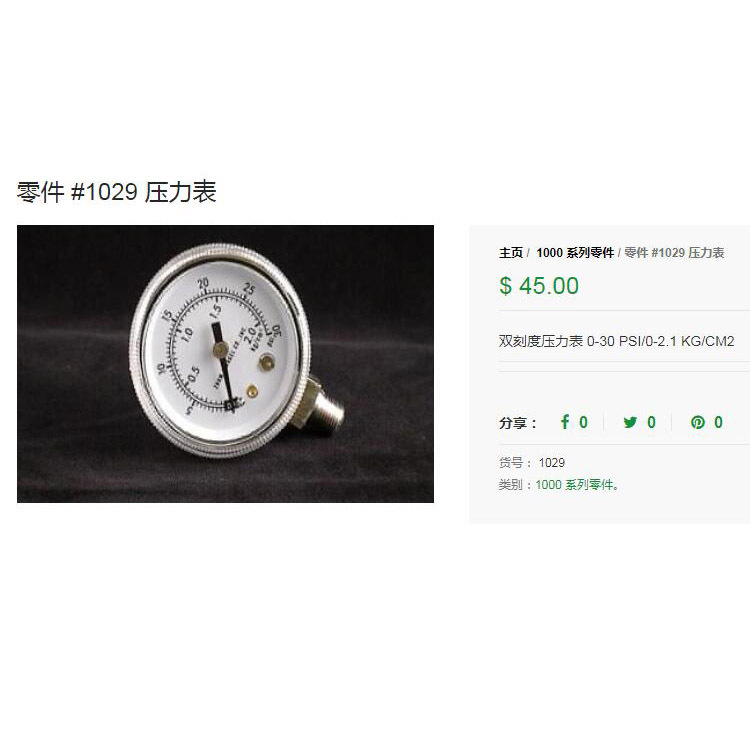The width and height of the screenshot is (750, 750).
Task: Share product via the Twitter bird icon
Action: point(630,422)
